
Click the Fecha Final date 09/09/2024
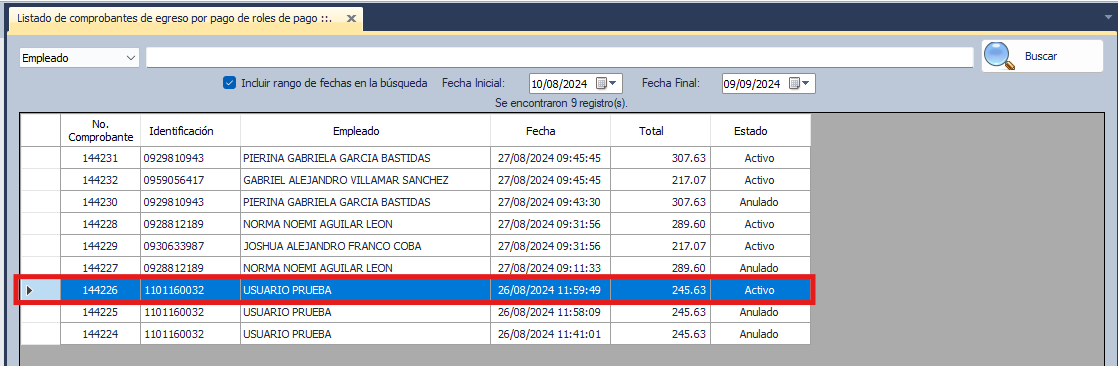[x=753, y=84]
